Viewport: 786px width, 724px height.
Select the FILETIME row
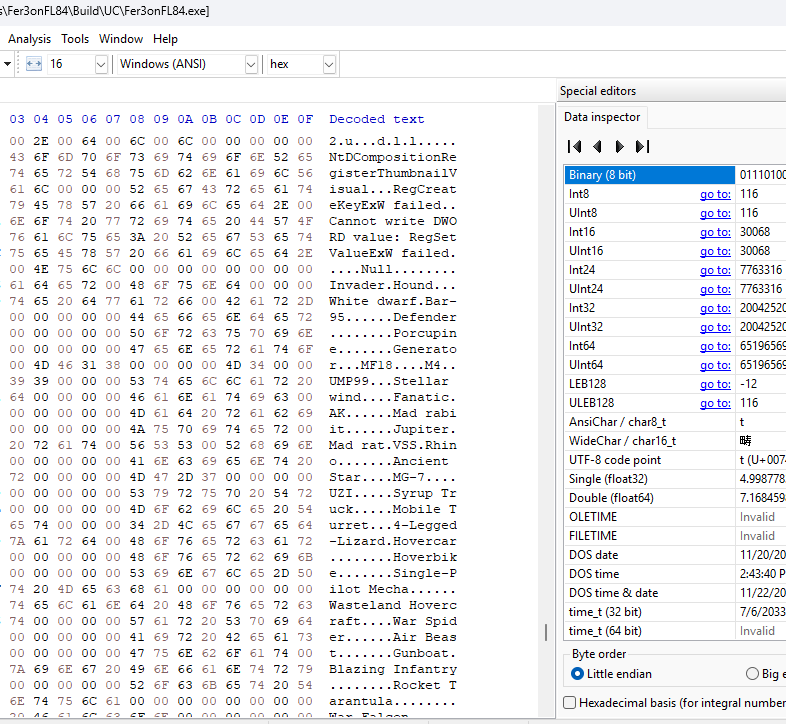tap(675, 536)
